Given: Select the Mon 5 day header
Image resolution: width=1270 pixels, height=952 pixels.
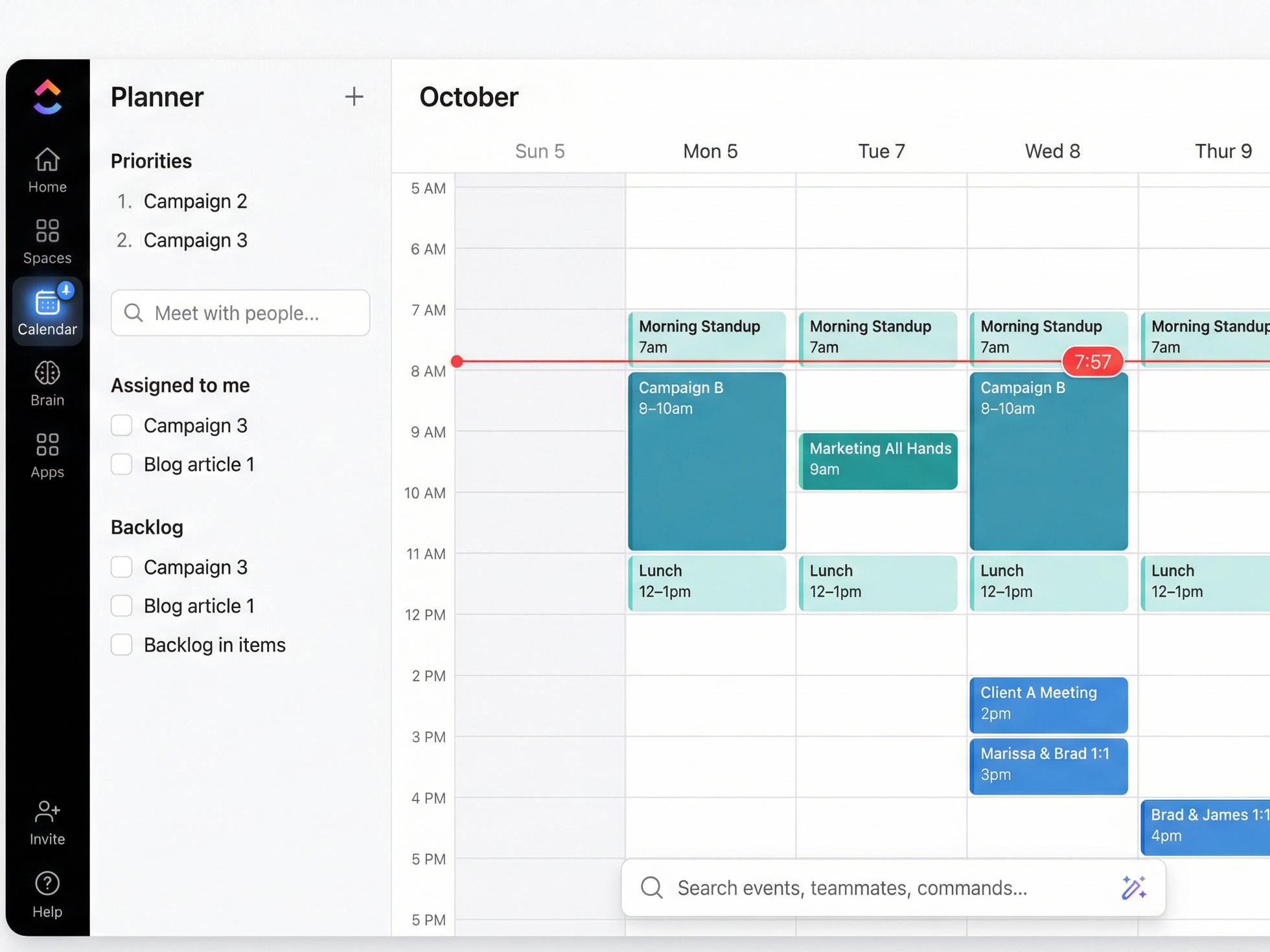Looking at the screenshot, I should point(710,151).
